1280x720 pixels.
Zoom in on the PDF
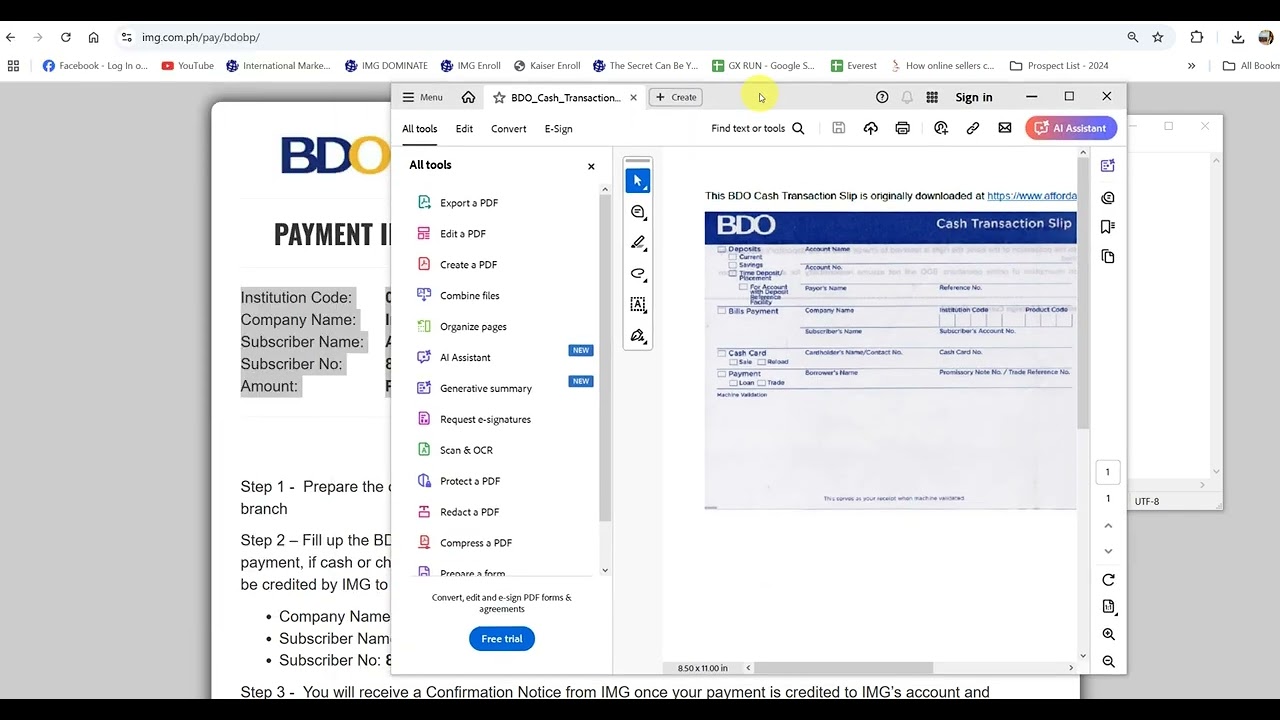click(x=1108, y=634)
